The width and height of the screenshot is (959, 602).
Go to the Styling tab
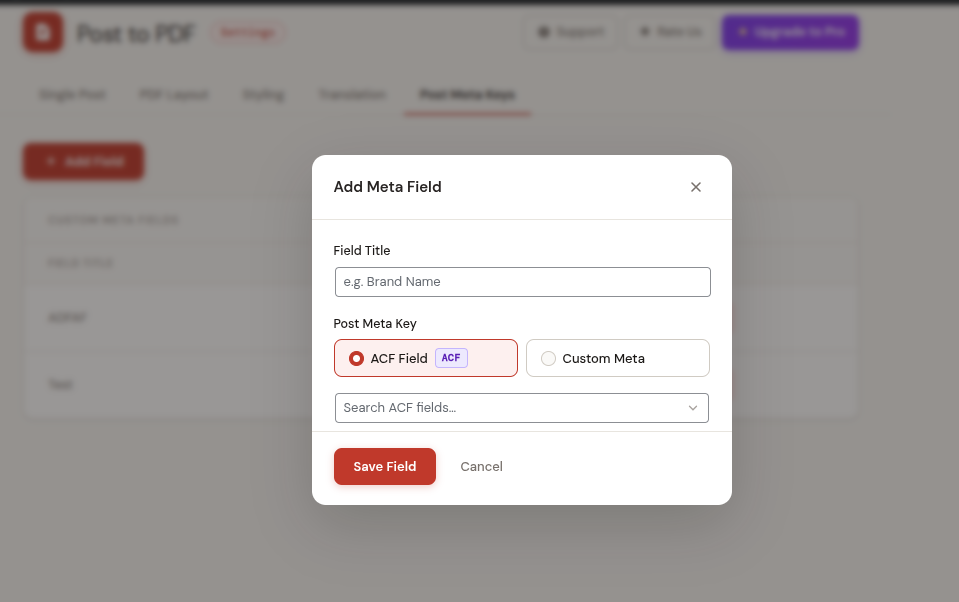pos(263,95)
